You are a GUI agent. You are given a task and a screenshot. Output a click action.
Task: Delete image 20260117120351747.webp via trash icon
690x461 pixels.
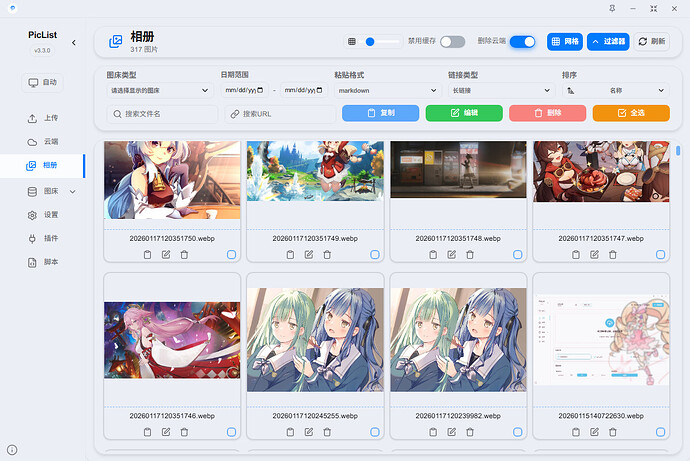[x=613, y=255]
